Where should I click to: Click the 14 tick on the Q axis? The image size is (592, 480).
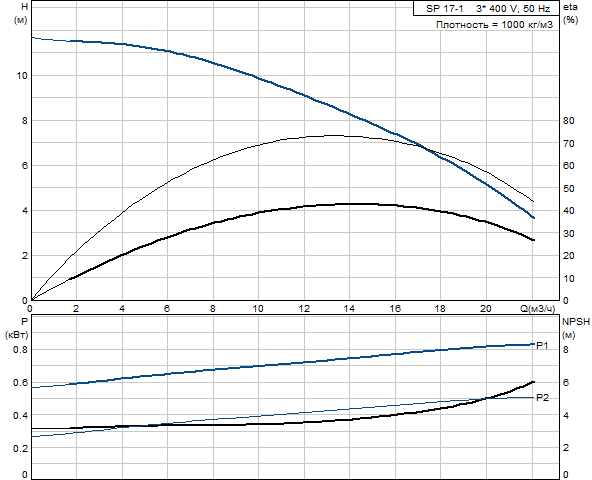pos(349,309)
